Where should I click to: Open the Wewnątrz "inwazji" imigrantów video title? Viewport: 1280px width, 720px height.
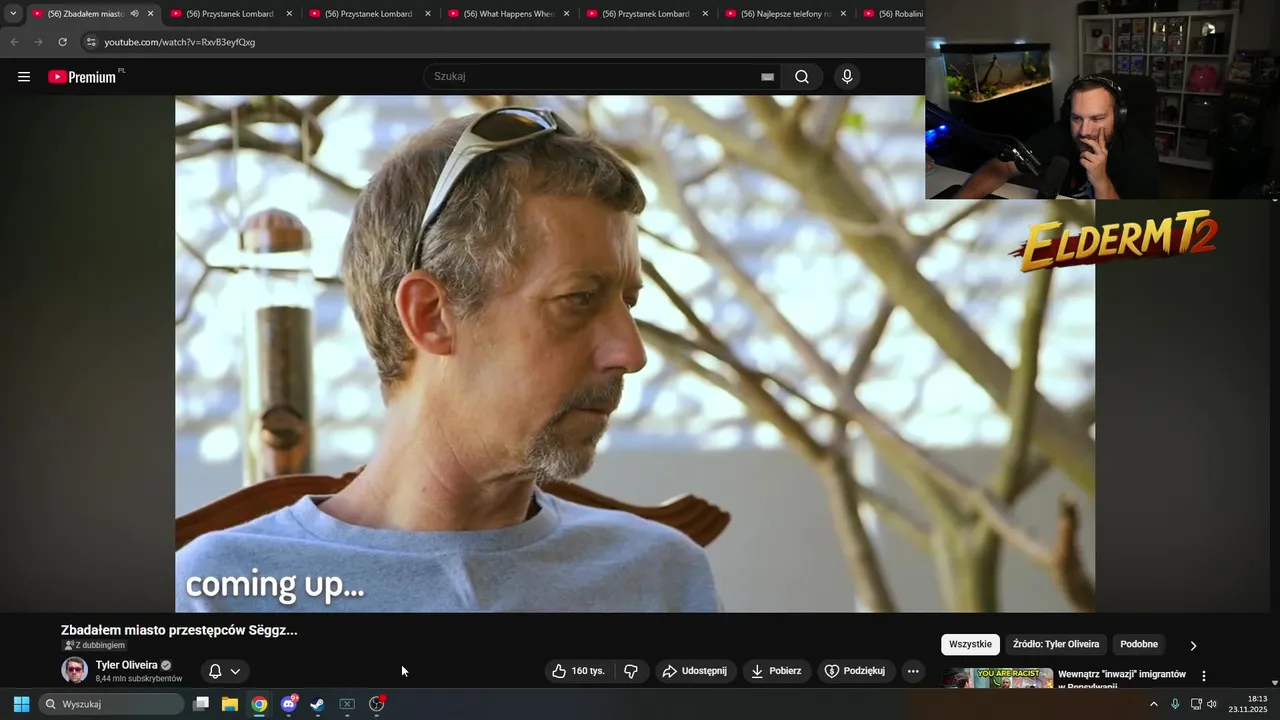pos(1122,678)
